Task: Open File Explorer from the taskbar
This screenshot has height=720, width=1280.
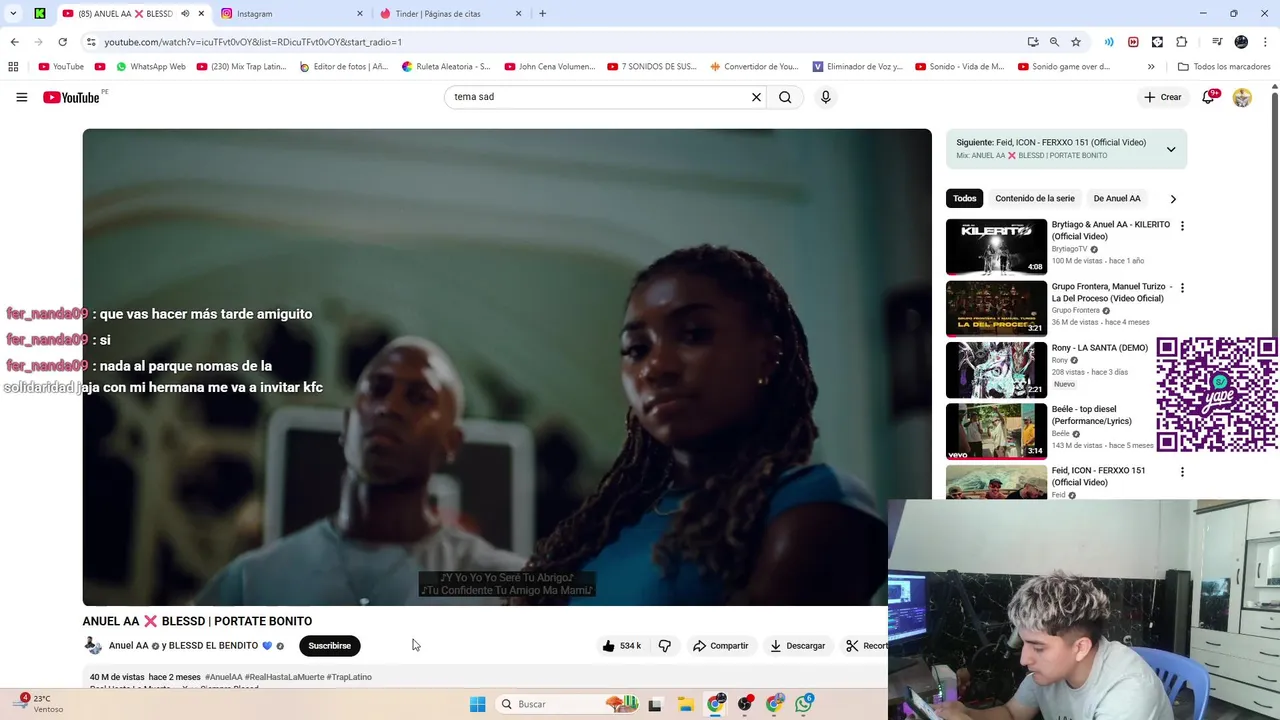Action: (686, 704)
